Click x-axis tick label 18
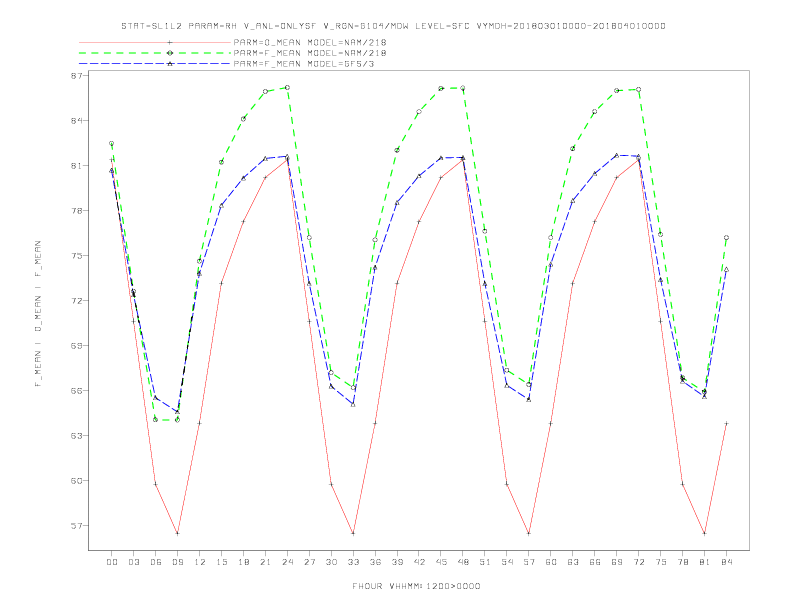Screen dimensions: 792x612 pos(243,562)
